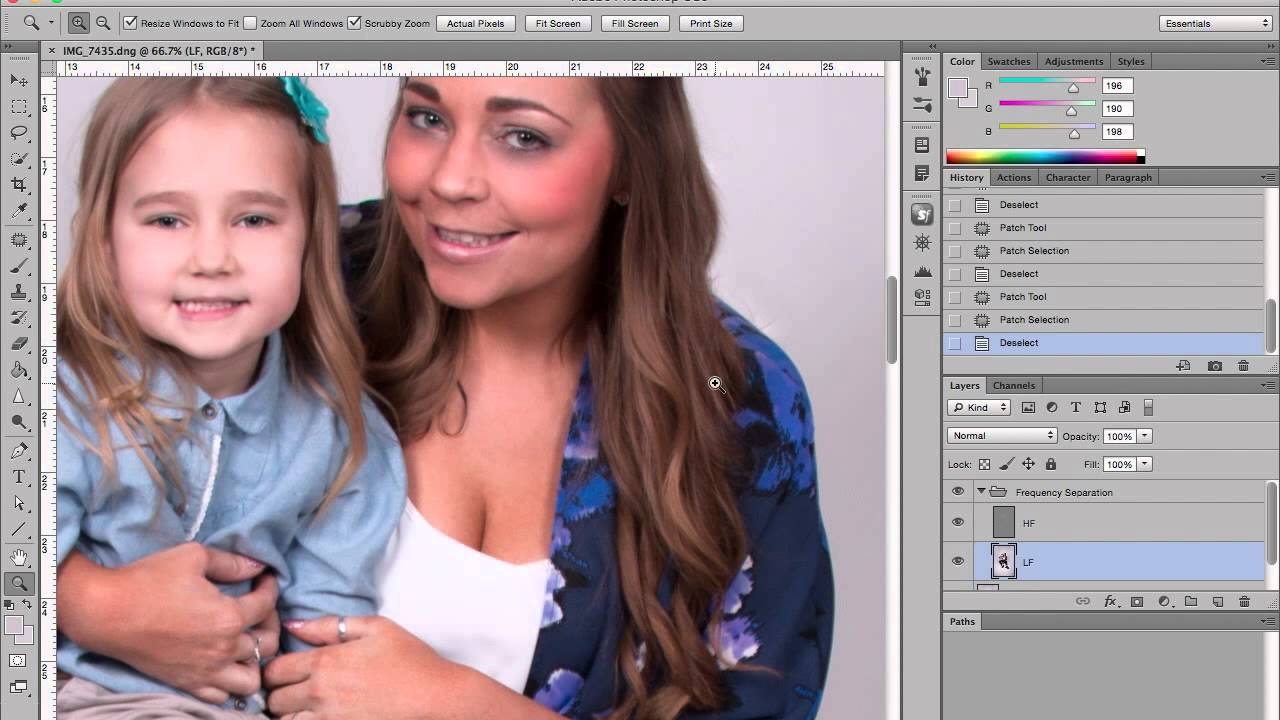Open the layer filter Kind dropdown
Image resolution: width=1280 pixels, height=720 pixels.
pyautogui.click(x=979, y=407)
